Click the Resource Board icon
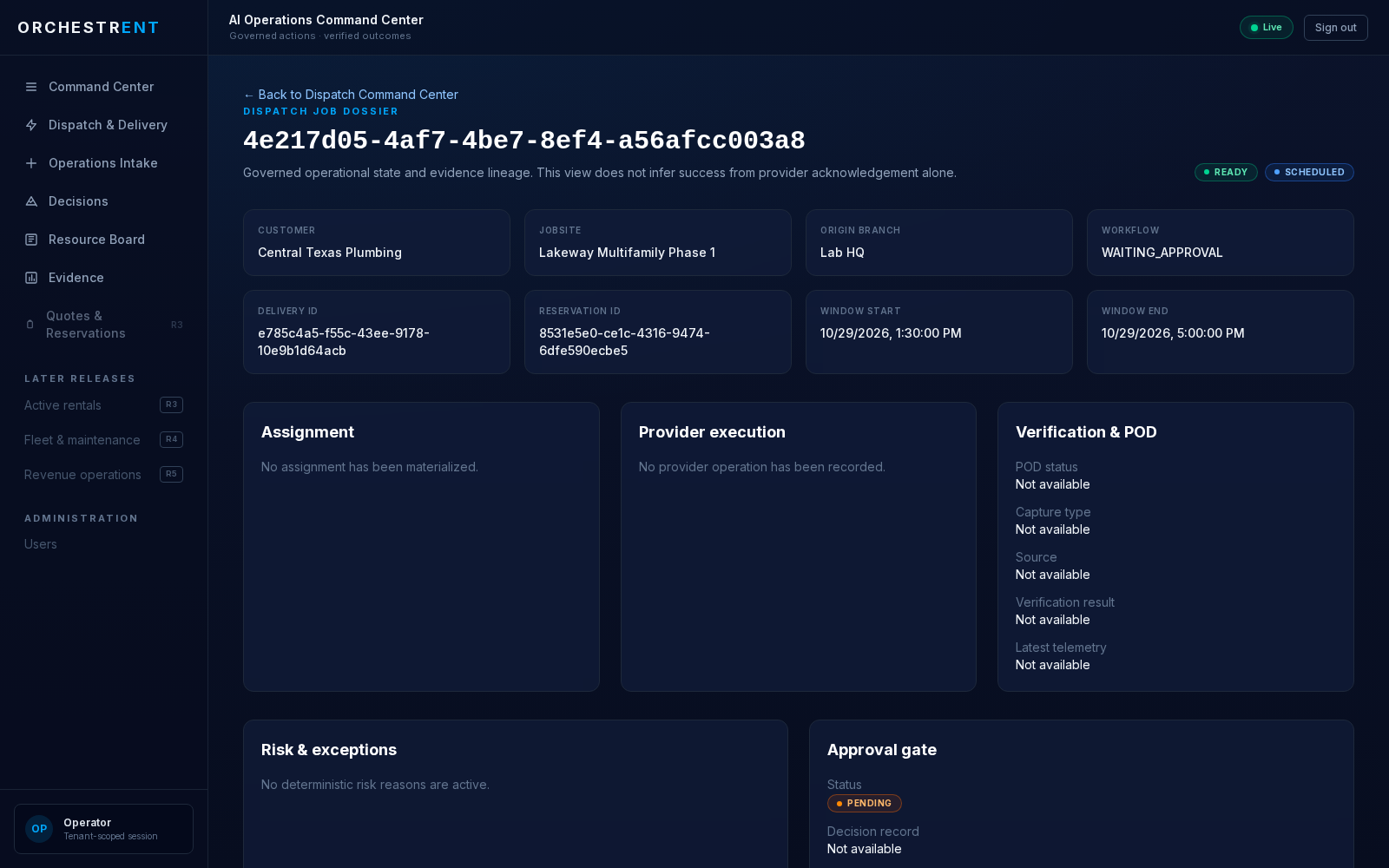 [31, 240]
